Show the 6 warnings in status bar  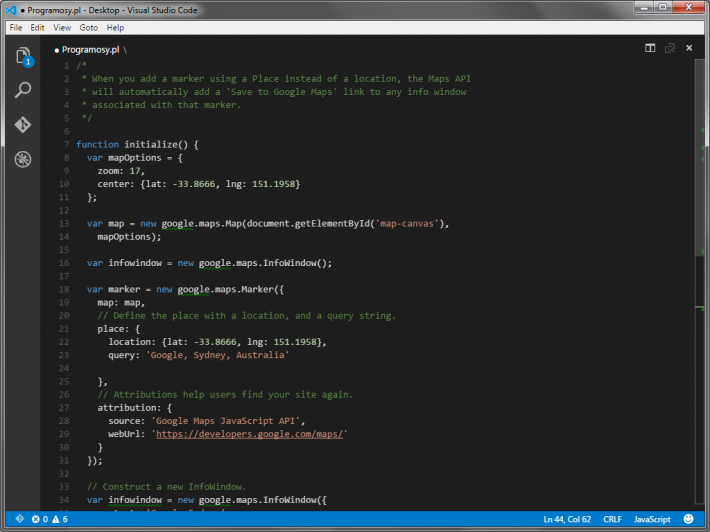tap(60, 519)
